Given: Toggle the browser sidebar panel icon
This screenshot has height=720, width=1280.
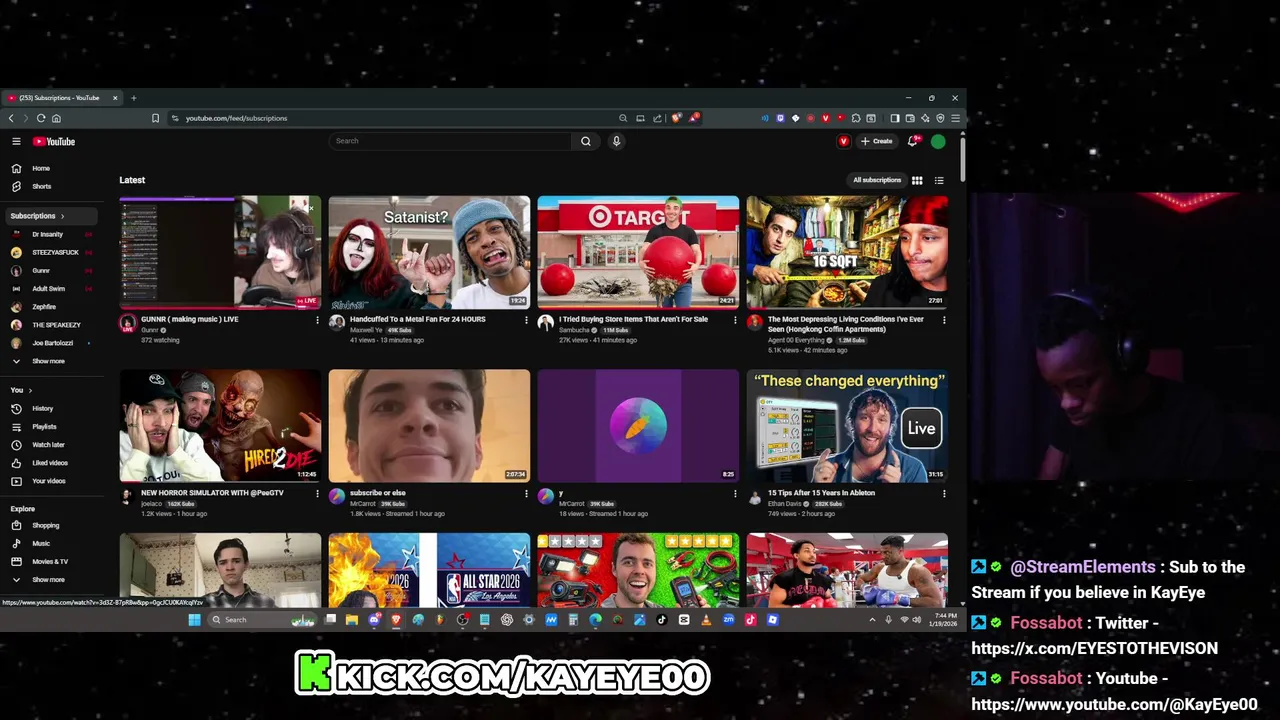Looking at the screenshot, I should 895,118.
